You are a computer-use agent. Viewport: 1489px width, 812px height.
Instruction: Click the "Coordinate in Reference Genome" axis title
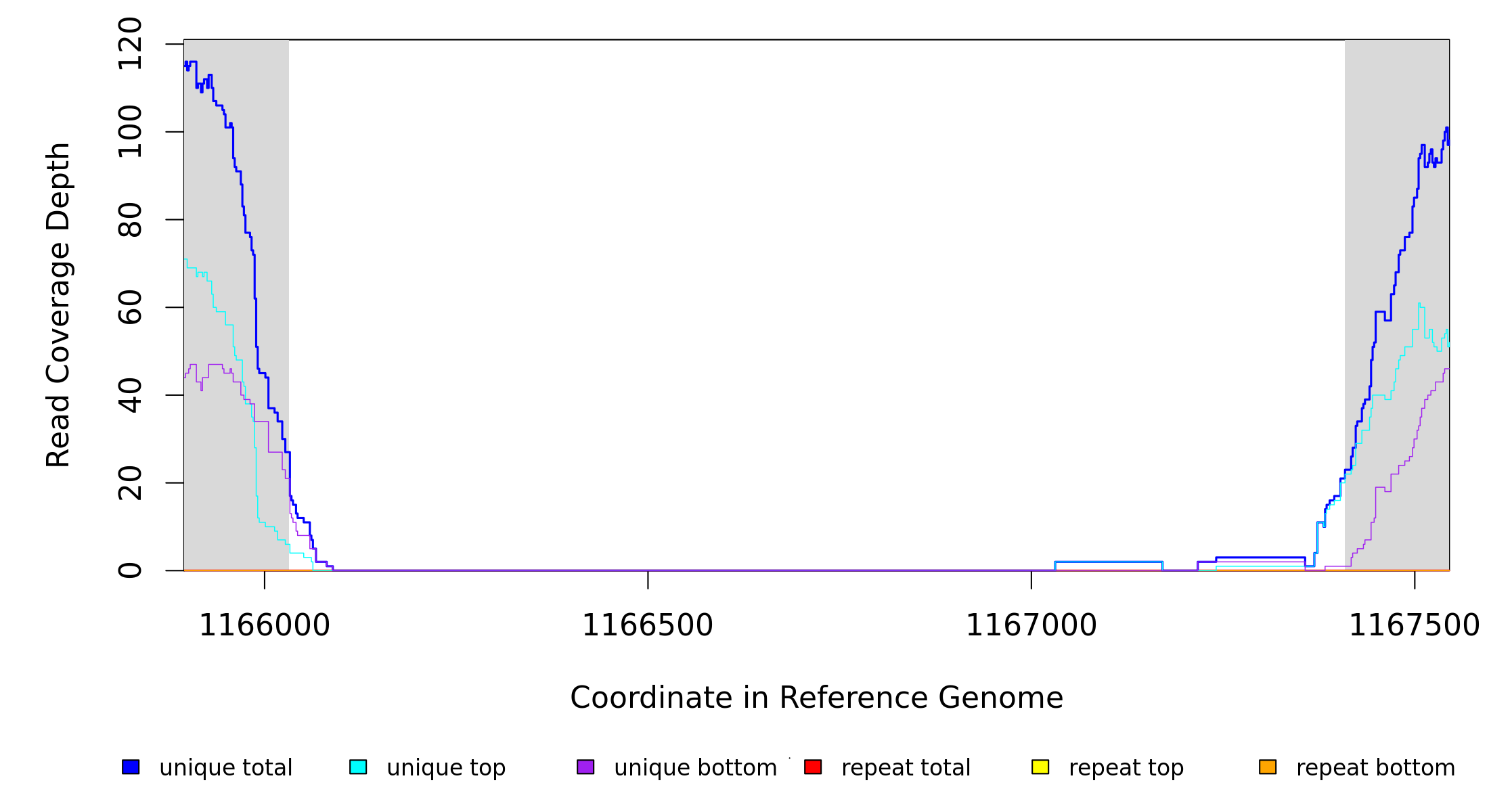[816, 698]
